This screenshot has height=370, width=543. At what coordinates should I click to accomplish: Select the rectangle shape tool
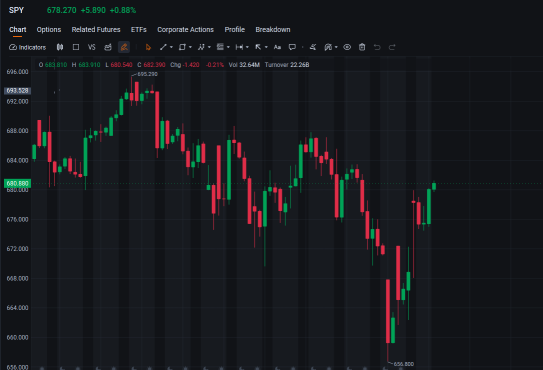(x=182, y=47)
